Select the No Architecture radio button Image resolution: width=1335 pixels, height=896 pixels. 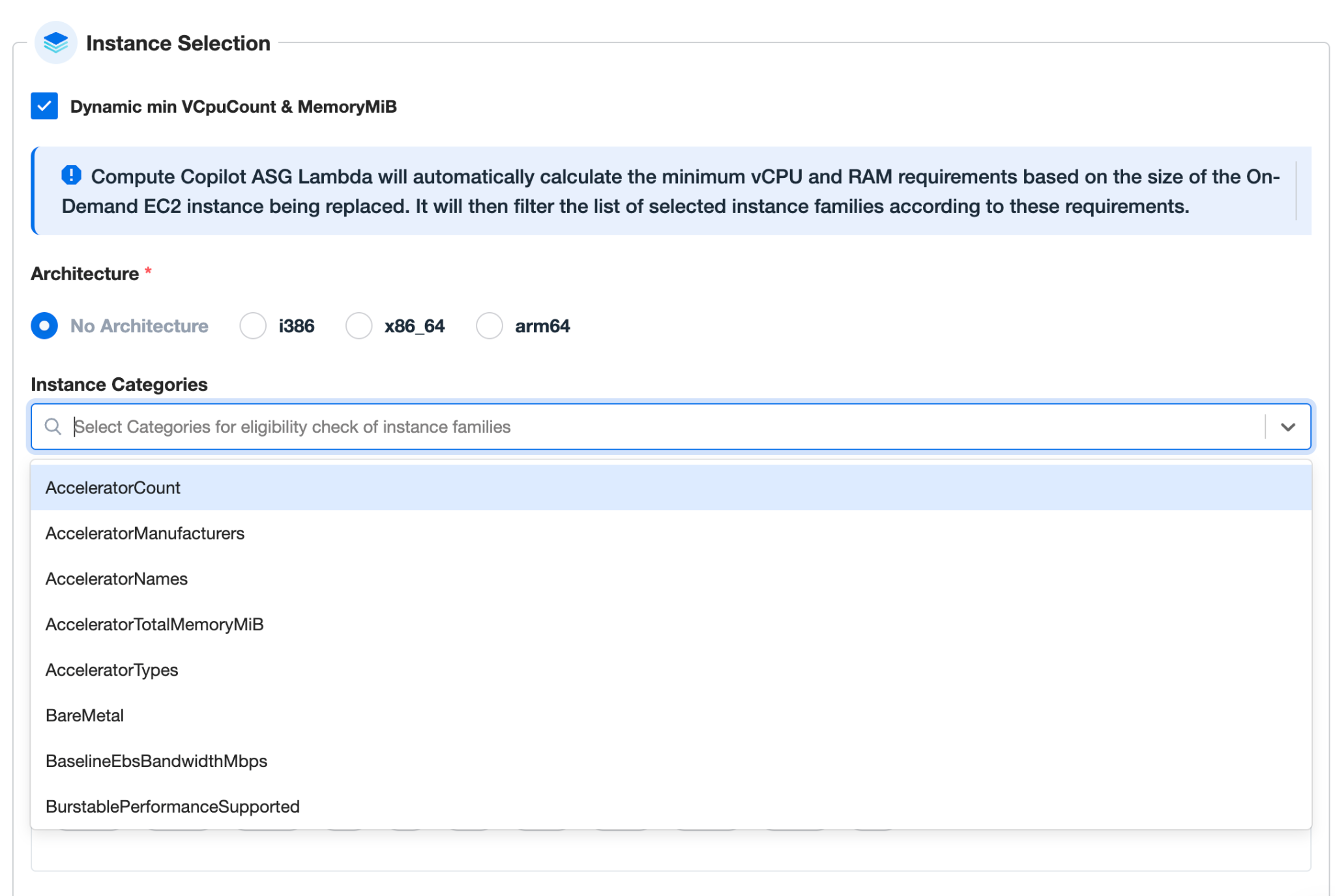(x=44, y=326)
